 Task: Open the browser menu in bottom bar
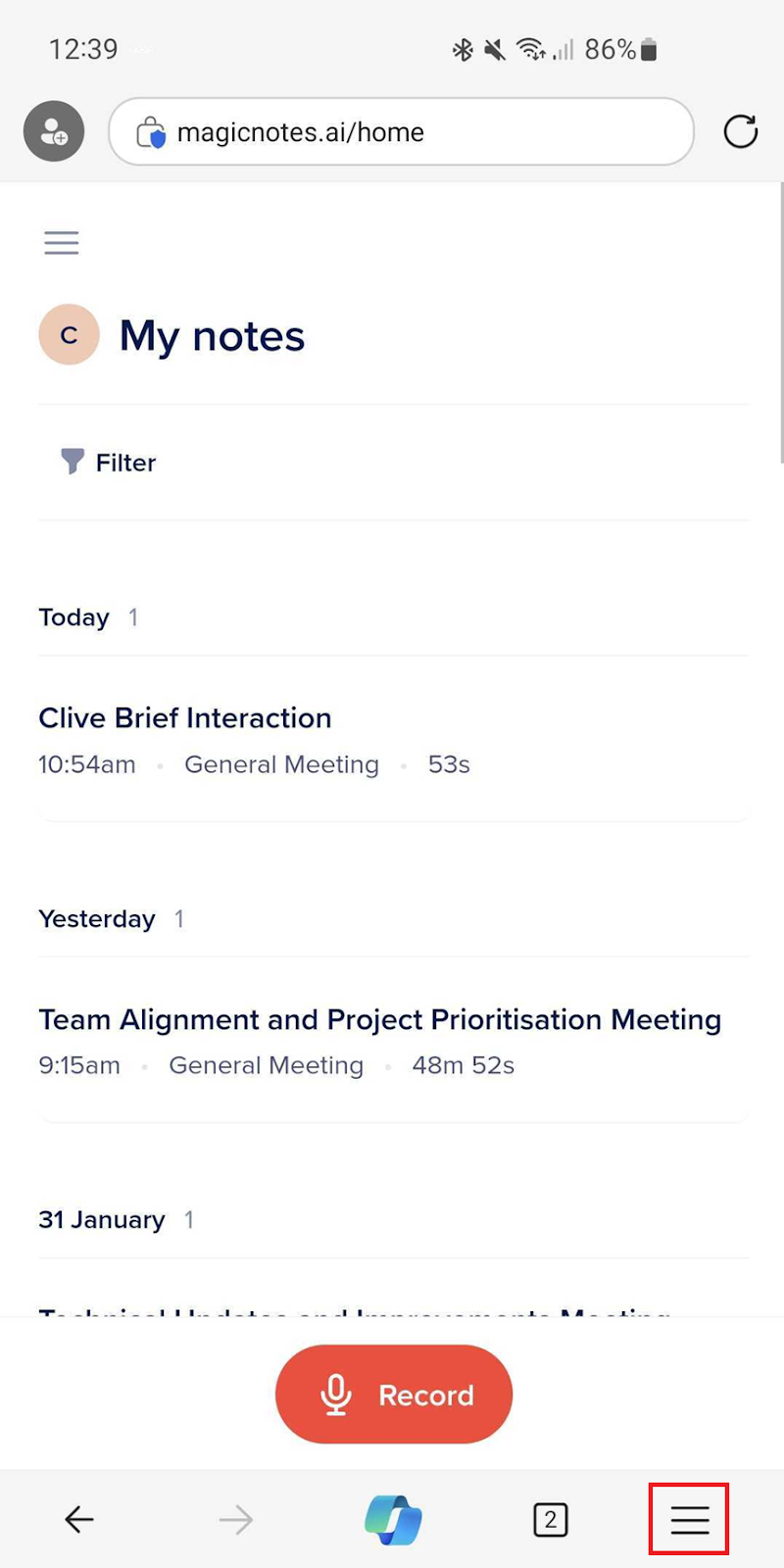tap(689, 1519)
